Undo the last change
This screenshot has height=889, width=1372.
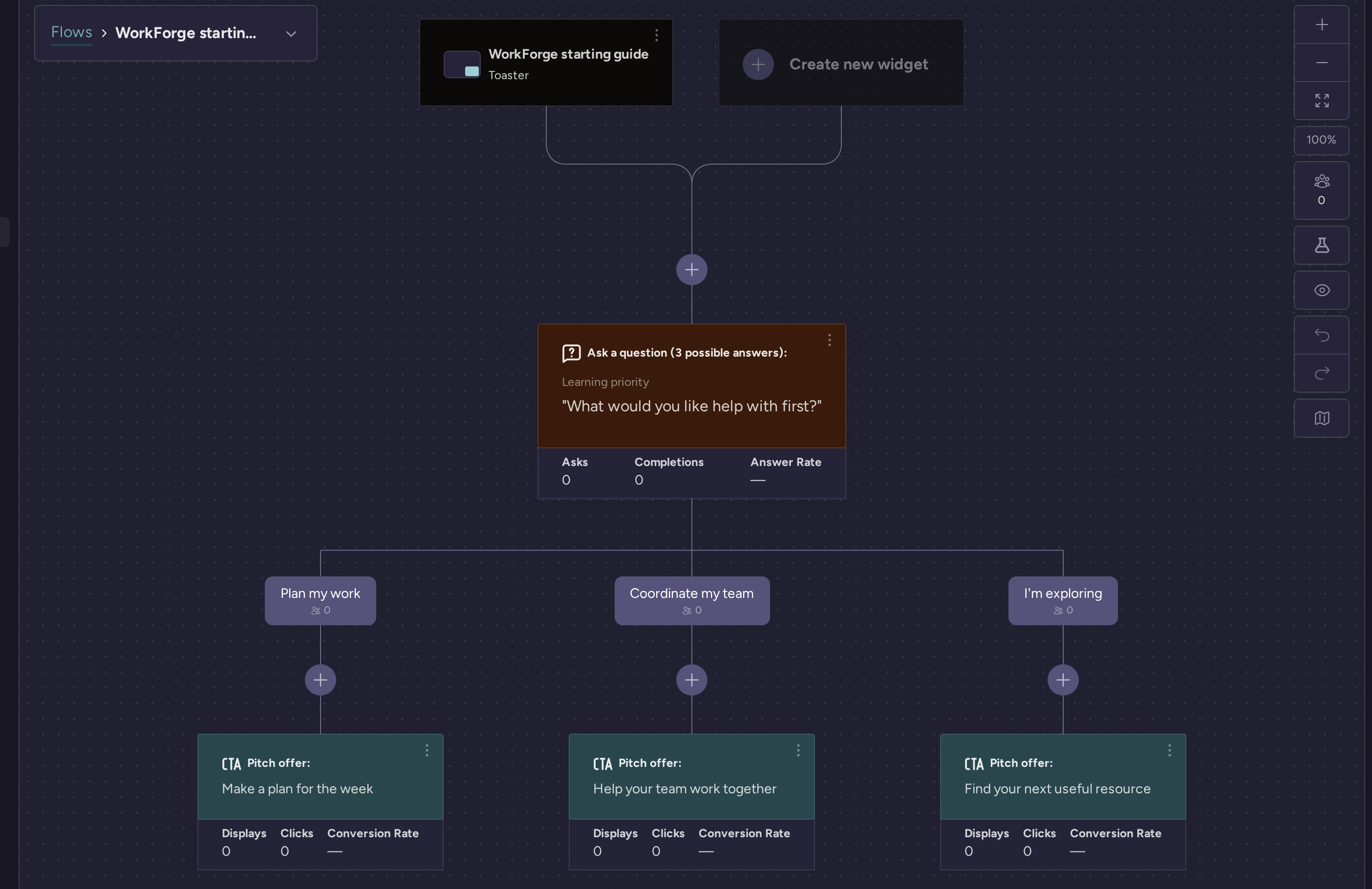1321,335
